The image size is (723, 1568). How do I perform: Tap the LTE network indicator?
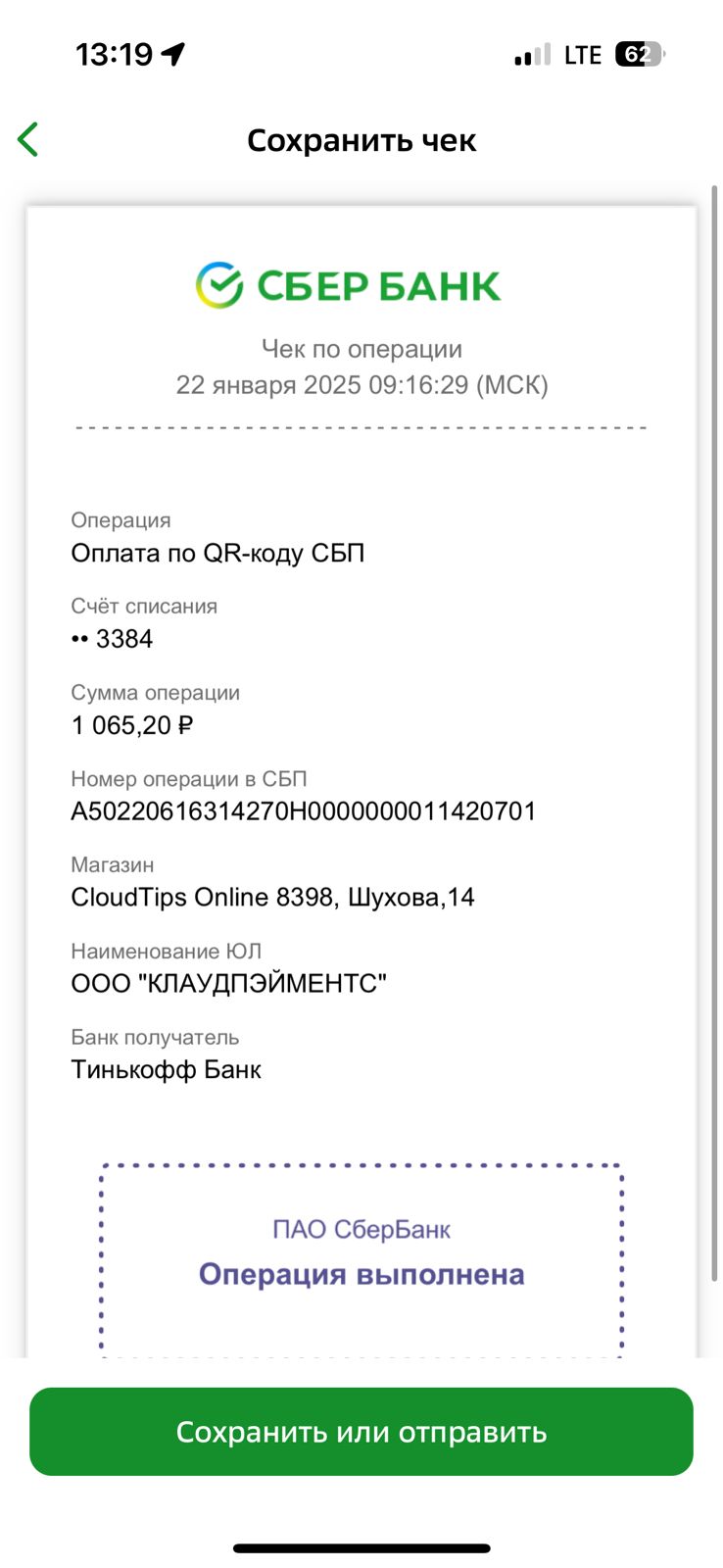click(x=583, y=55)
